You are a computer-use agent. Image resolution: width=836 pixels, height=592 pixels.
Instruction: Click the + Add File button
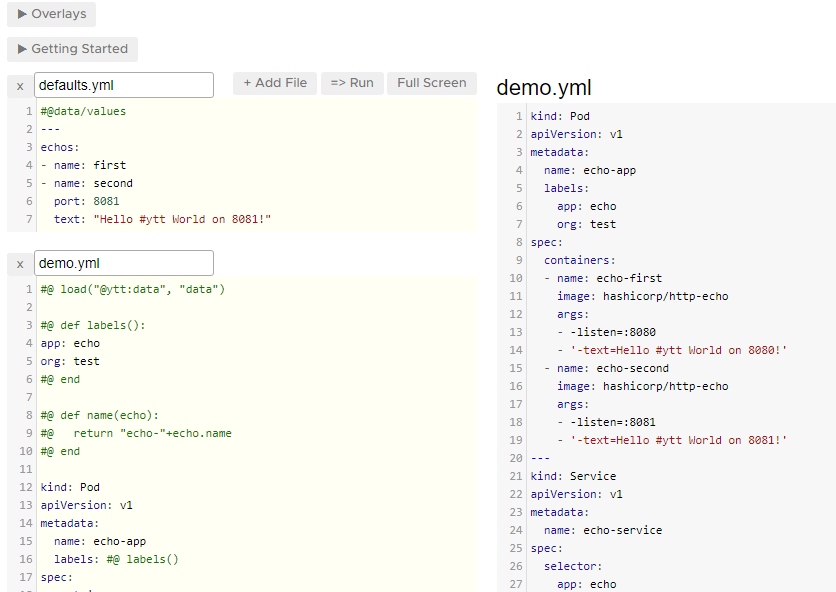coord(275,83)
